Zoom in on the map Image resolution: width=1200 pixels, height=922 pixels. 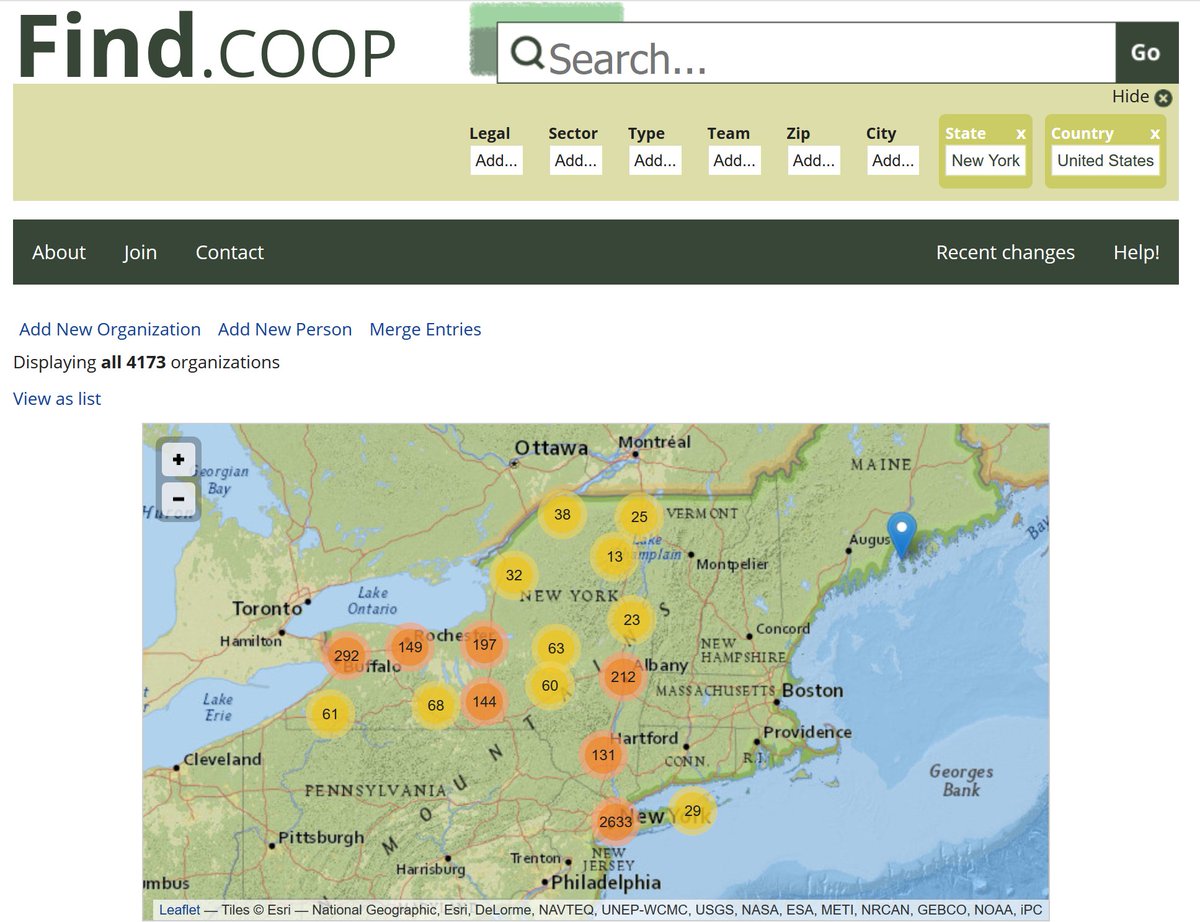point(177,459)
